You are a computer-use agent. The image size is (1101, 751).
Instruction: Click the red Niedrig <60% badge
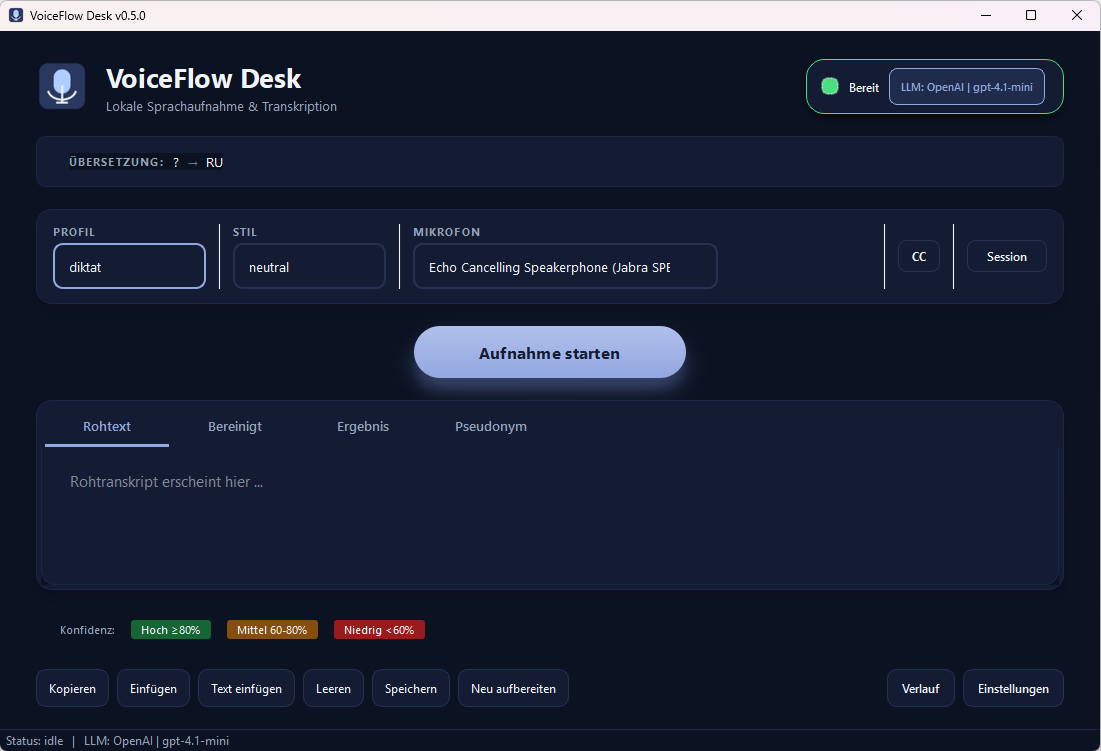379,630
